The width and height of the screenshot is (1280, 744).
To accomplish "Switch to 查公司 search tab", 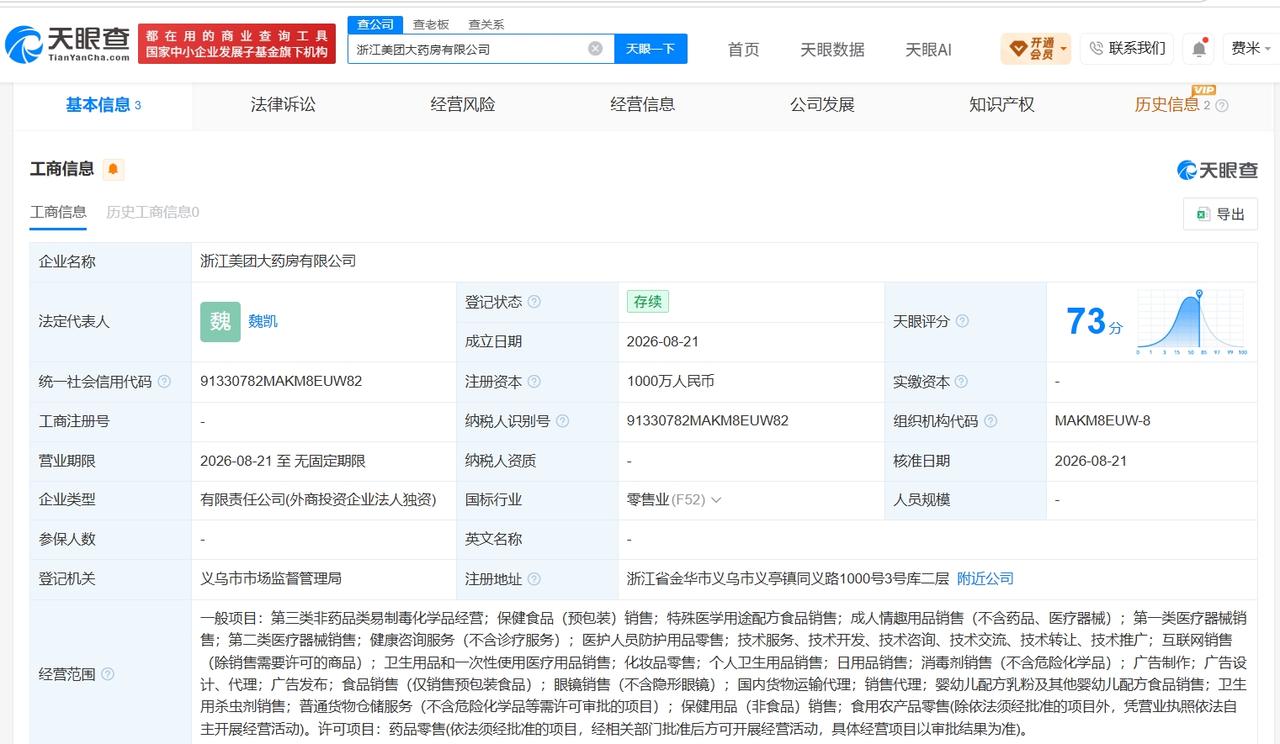I will [375, 24].
